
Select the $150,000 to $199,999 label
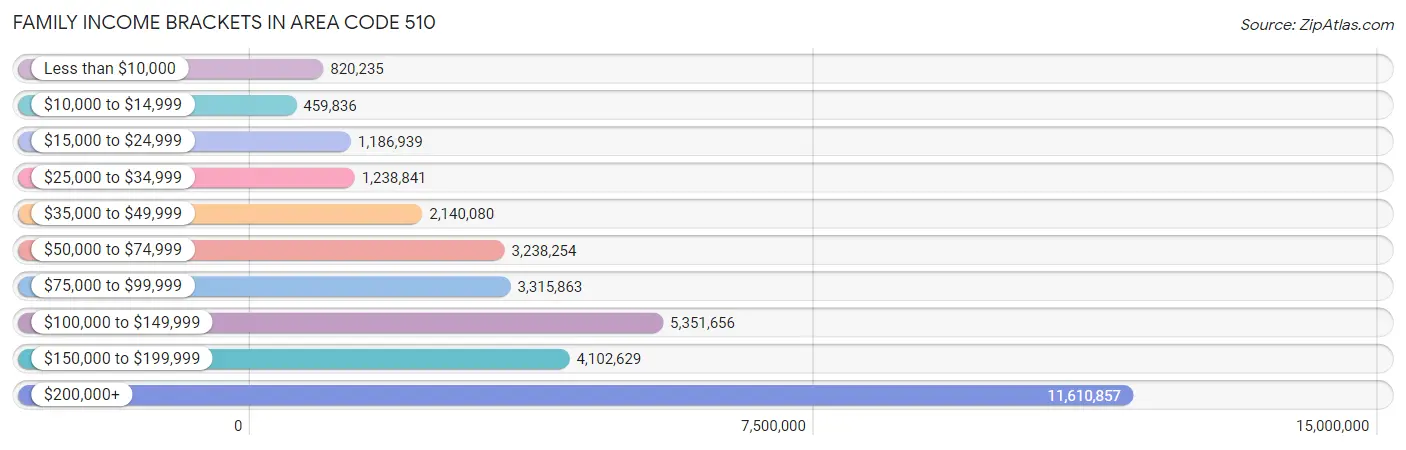click(x=122, y=358)
